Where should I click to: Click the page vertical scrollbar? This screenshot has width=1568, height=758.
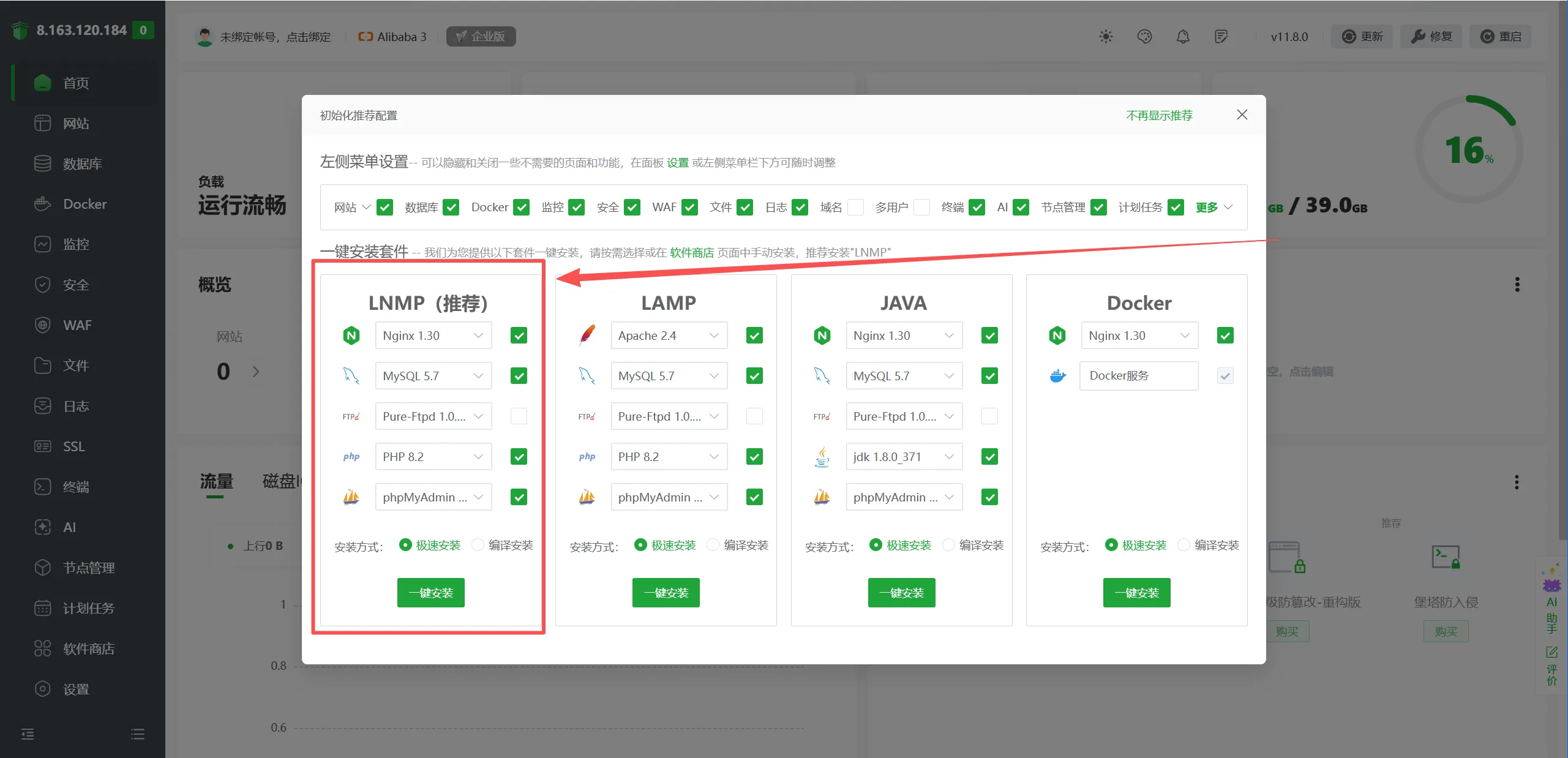1563,269
